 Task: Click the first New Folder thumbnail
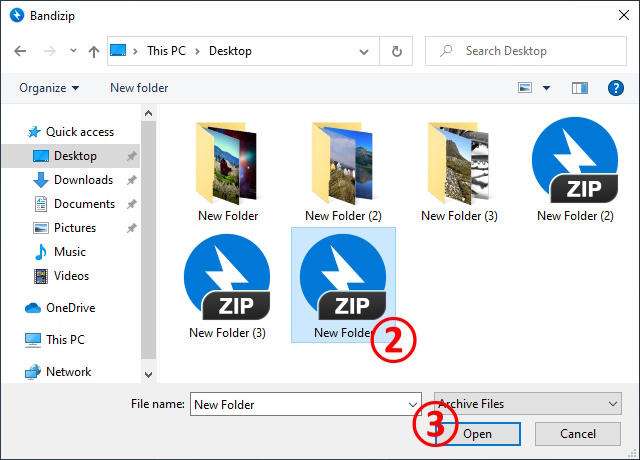[x=227, y=167]
